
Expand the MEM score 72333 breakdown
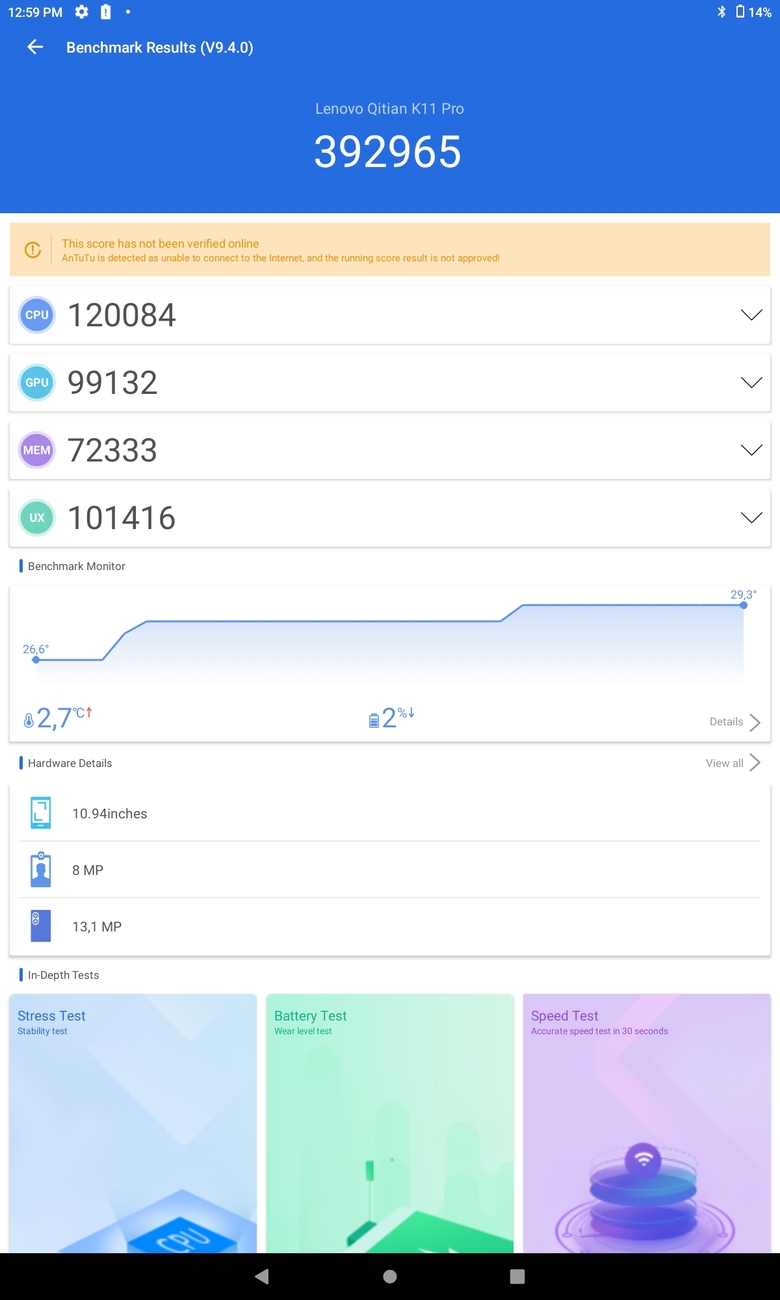pos(751,450)
